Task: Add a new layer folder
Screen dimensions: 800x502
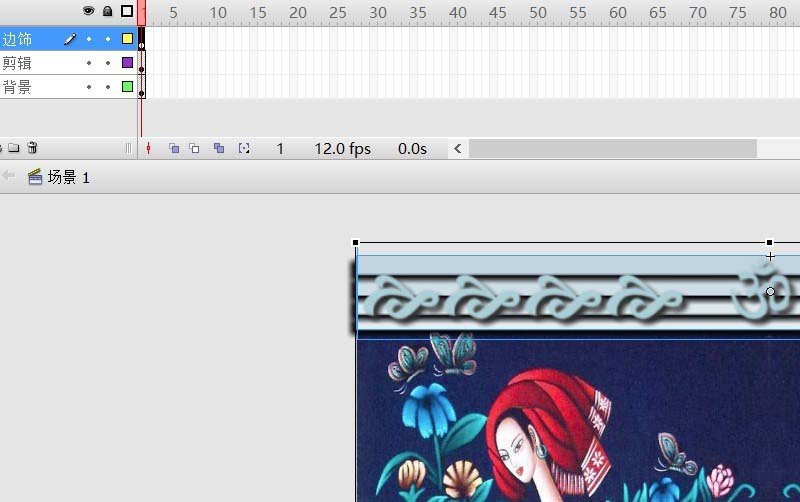Action: tap(14, 148)
